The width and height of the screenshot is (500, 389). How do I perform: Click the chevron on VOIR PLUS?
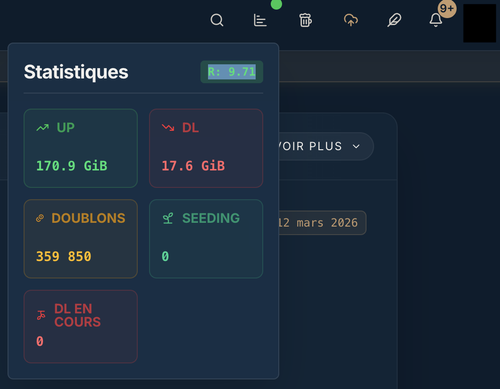click(x=356, y=146)
